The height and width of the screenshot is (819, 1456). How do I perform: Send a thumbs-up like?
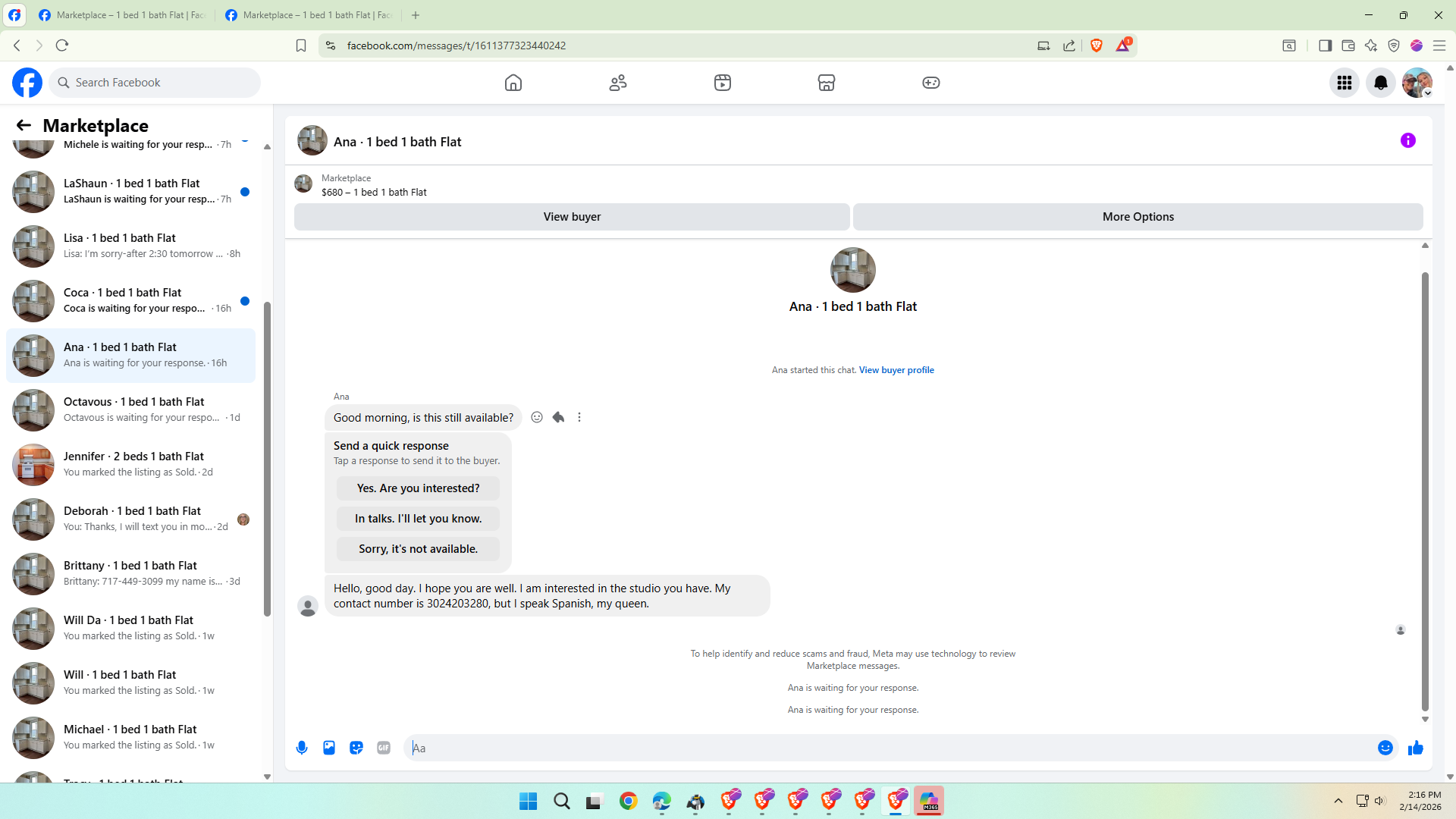(x=1416, y=748)
